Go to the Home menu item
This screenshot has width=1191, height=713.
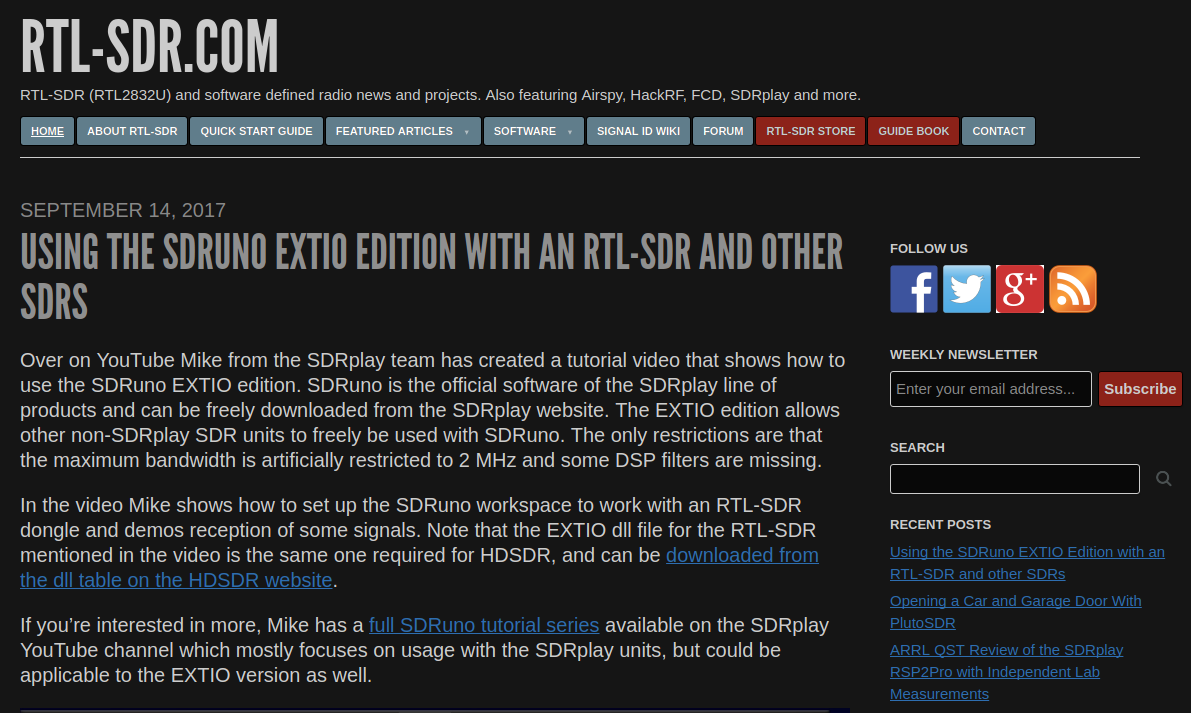(x=47, y=131)
